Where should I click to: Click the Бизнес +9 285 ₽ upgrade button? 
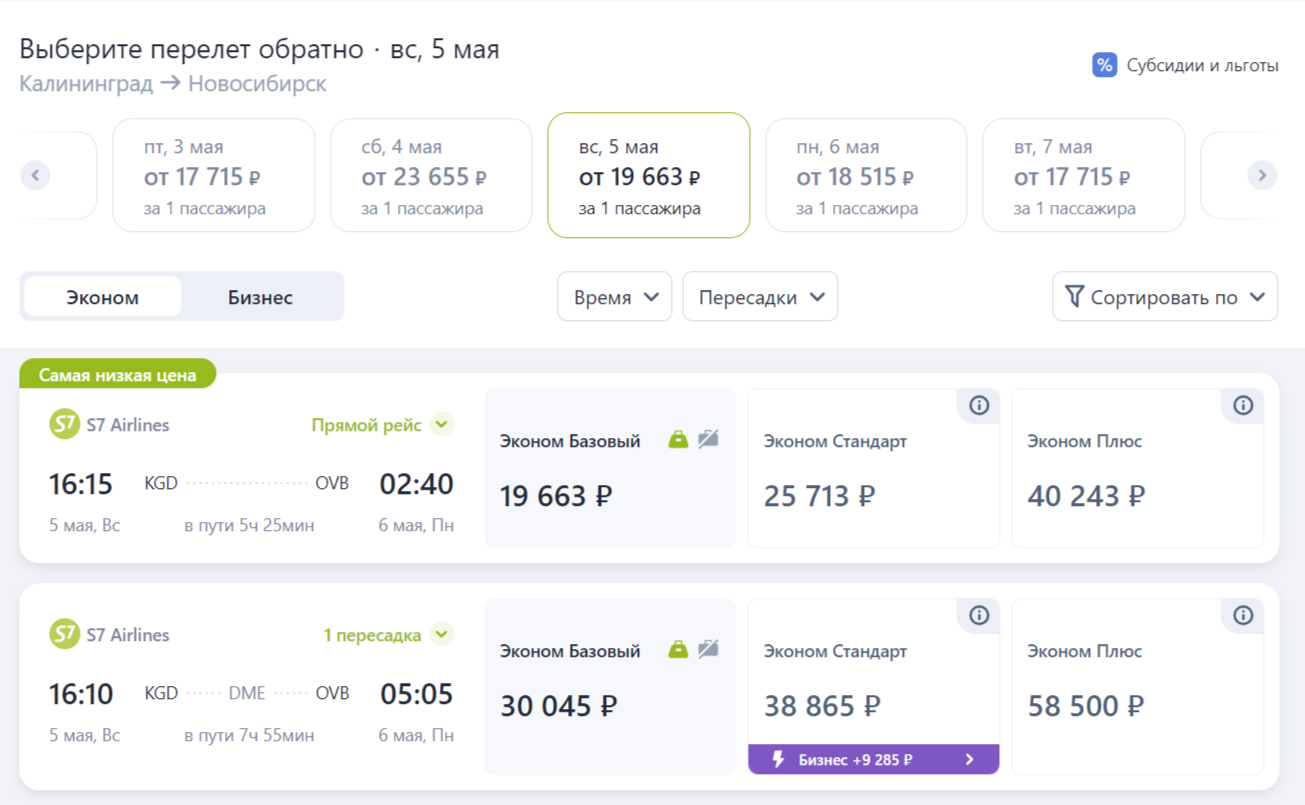pos(873,760)
